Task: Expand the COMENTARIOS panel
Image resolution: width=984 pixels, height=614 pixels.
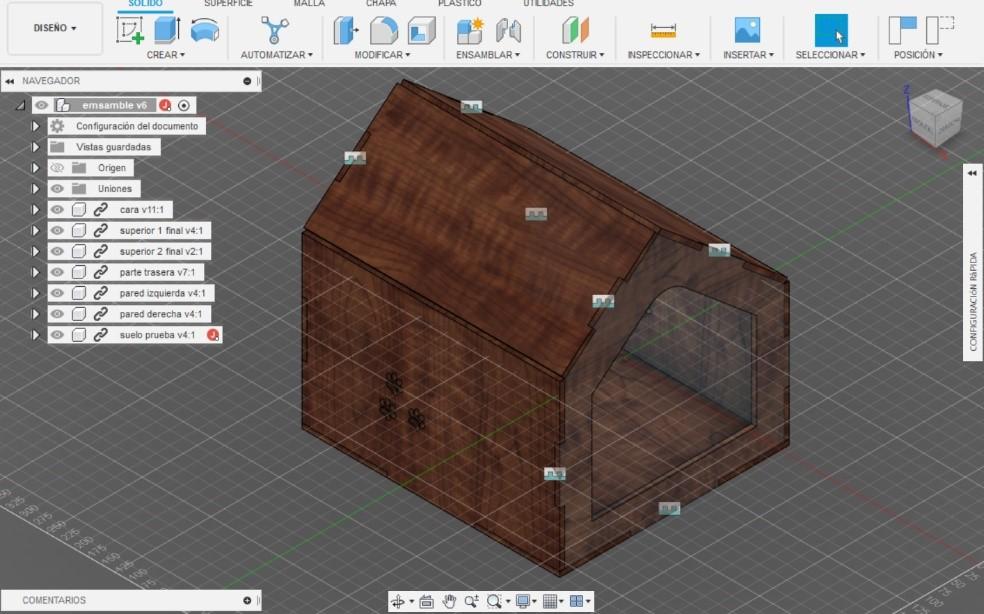Action: [247, 601]
